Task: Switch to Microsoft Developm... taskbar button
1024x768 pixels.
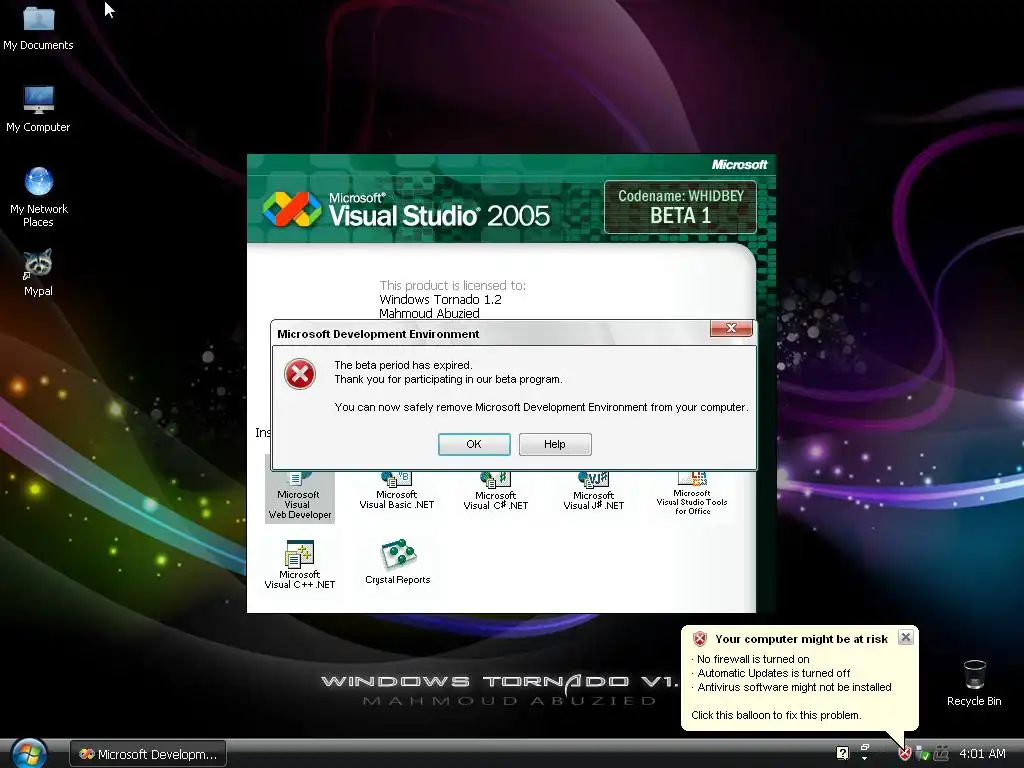Action: 148,754
